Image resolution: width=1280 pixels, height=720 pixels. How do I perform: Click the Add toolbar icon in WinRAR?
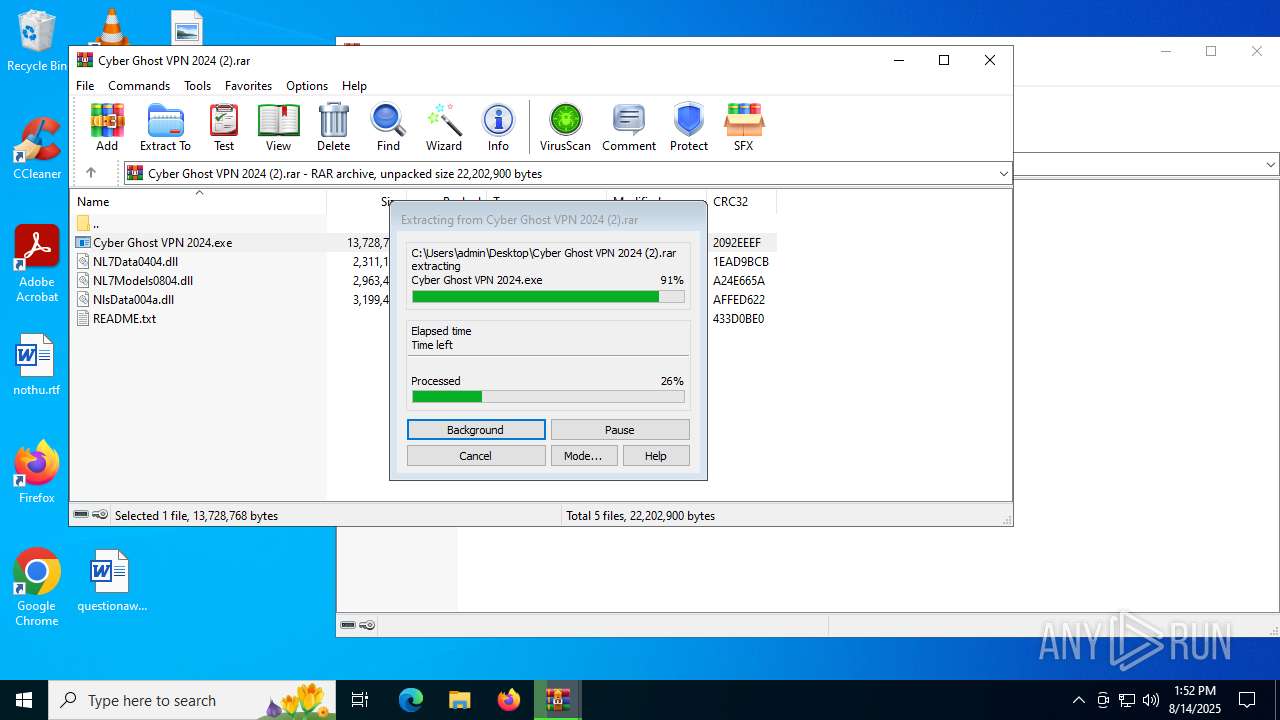click(107, 127)
